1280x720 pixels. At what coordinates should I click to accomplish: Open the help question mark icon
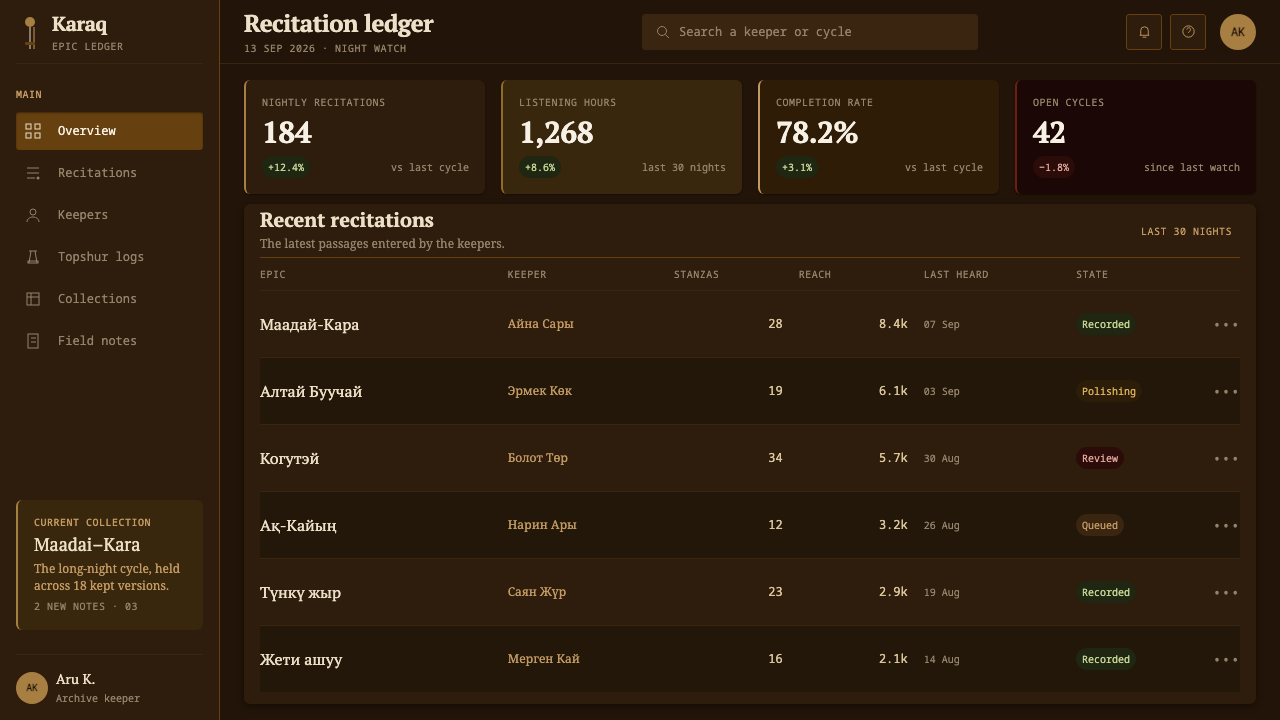(x=1188, y=32)
